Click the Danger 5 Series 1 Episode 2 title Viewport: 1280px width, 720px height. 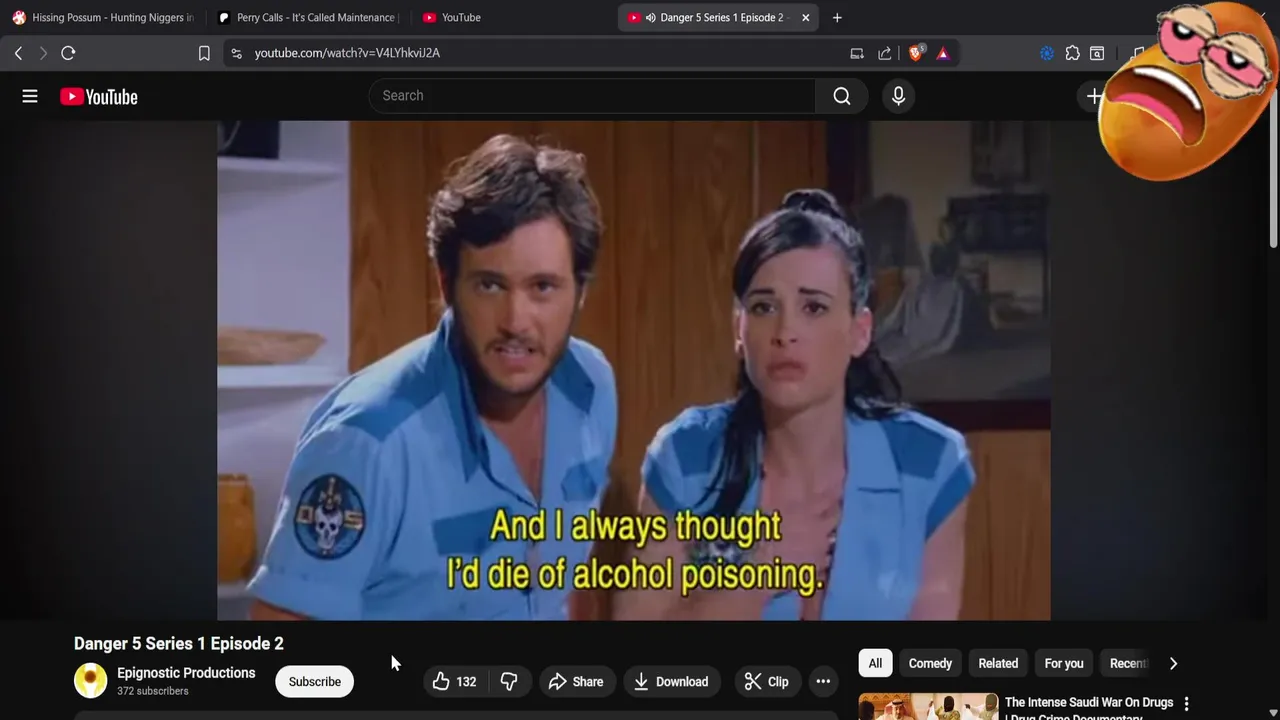[179, 643]
